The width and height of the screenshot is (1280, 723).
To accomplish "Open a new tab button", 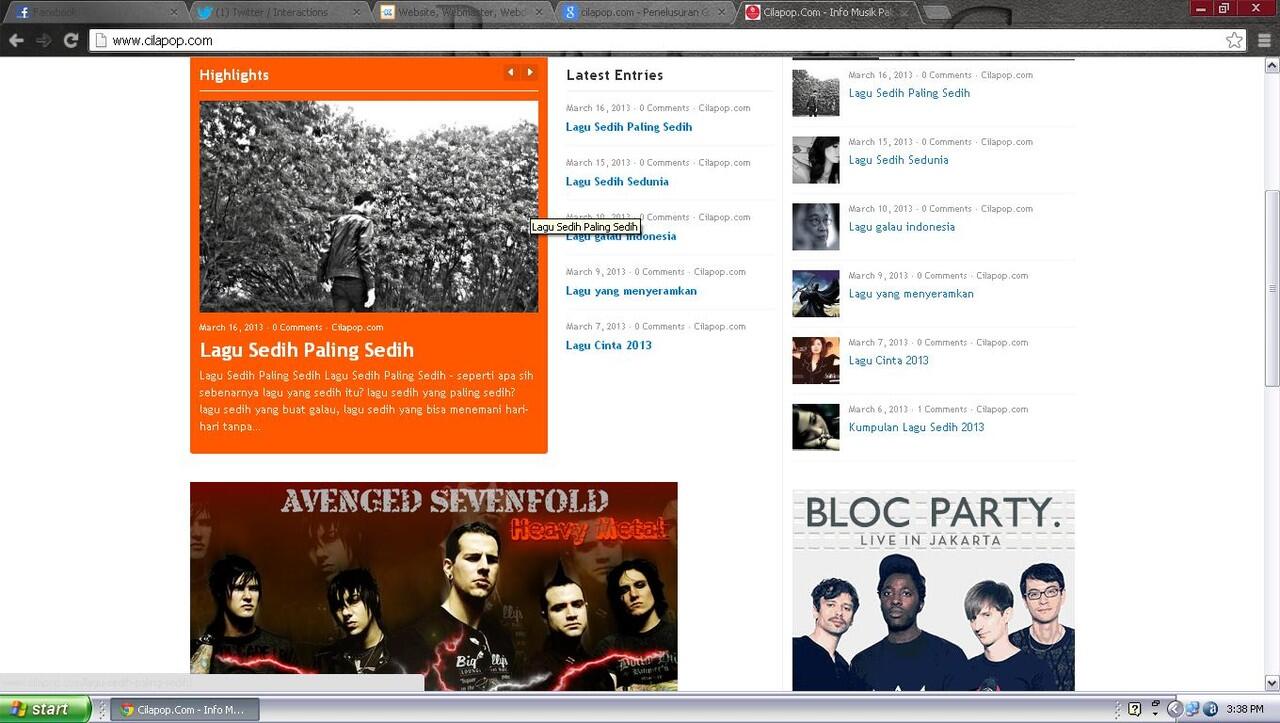I will tap(937, 12).
